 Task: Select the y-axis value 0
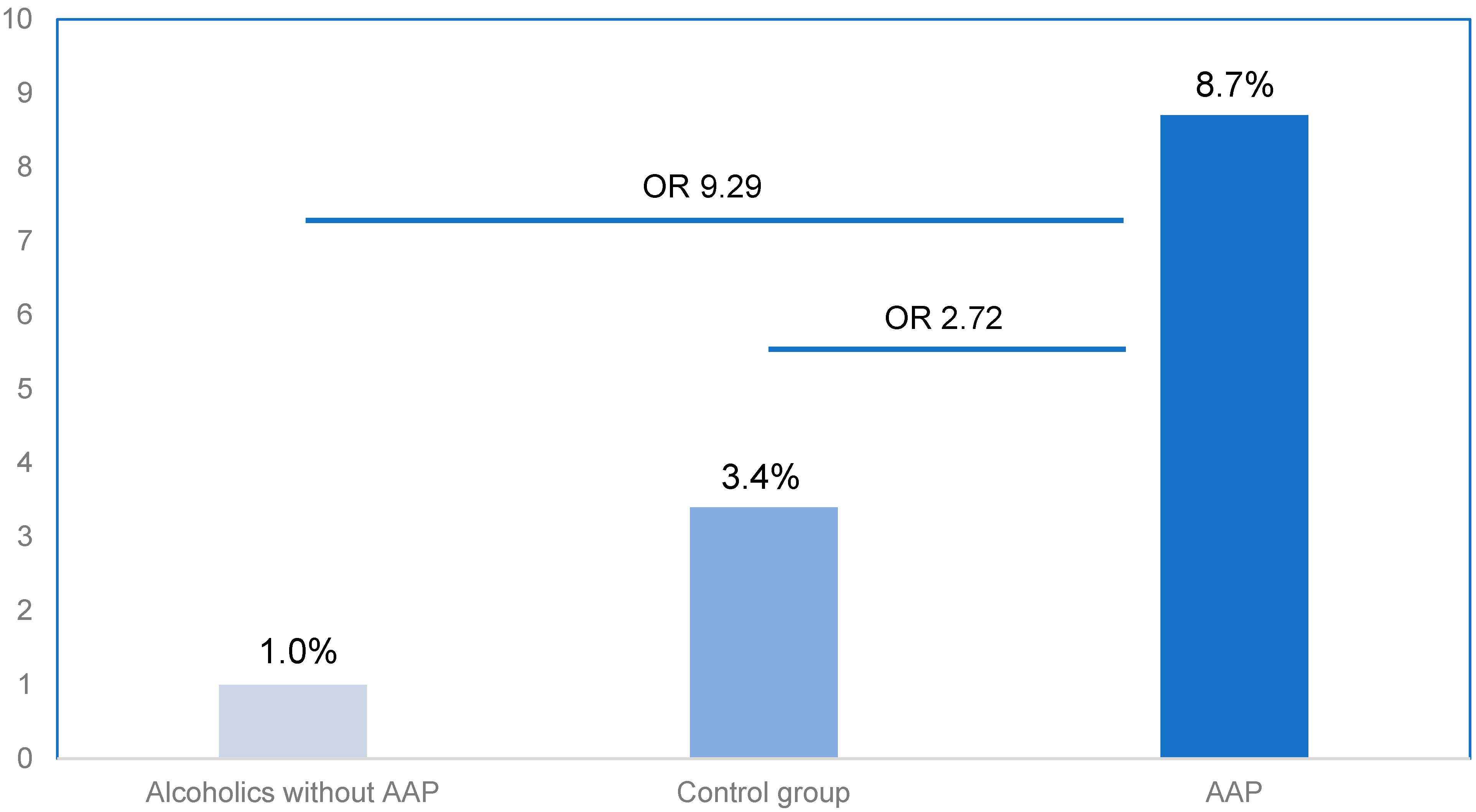point(25,758)
